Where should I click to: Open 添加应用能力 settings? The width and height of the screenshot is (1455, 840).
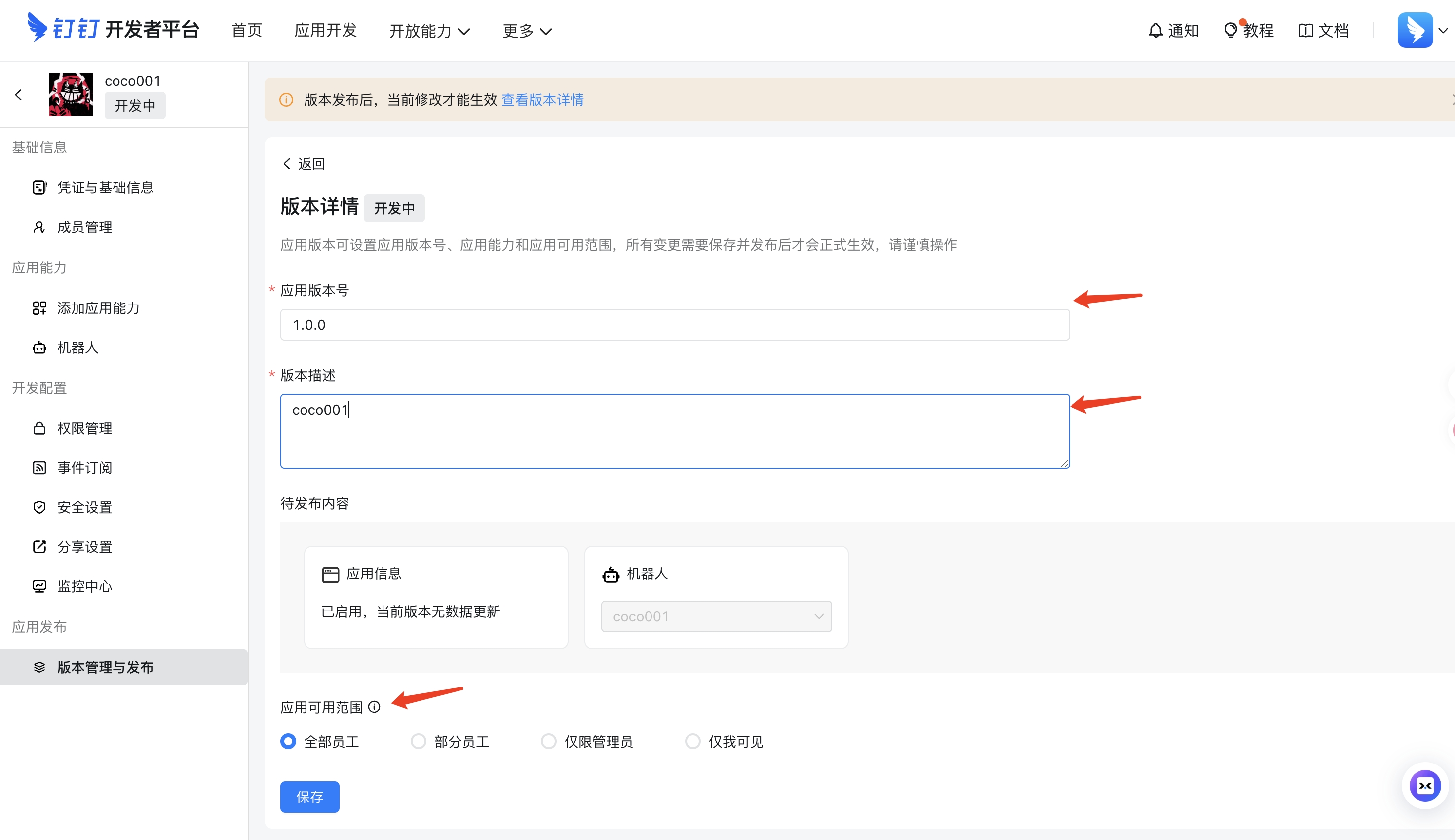98,308
